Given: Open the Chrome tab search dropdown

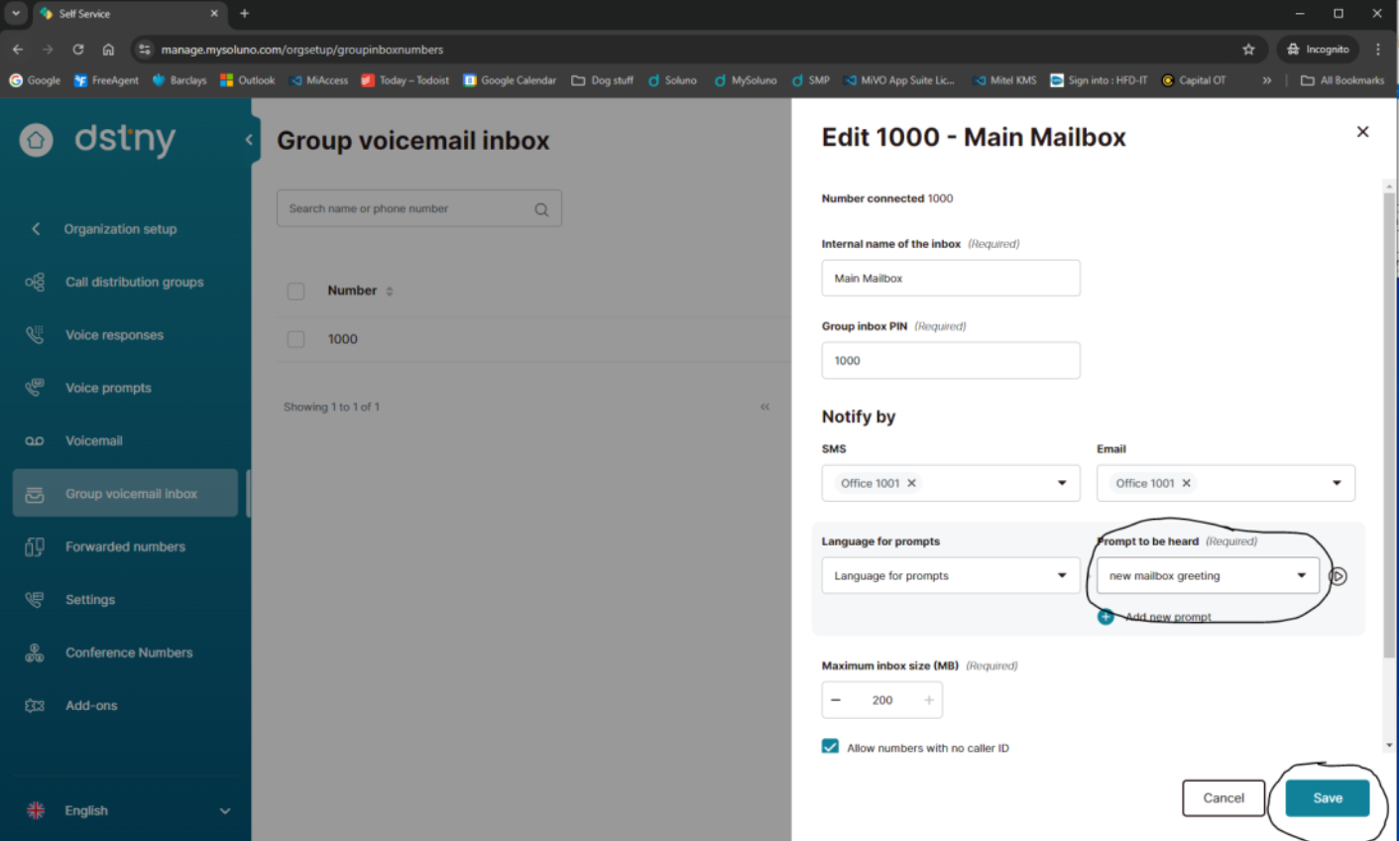Looking at the screenshot, I should click(x=16, y=13).
